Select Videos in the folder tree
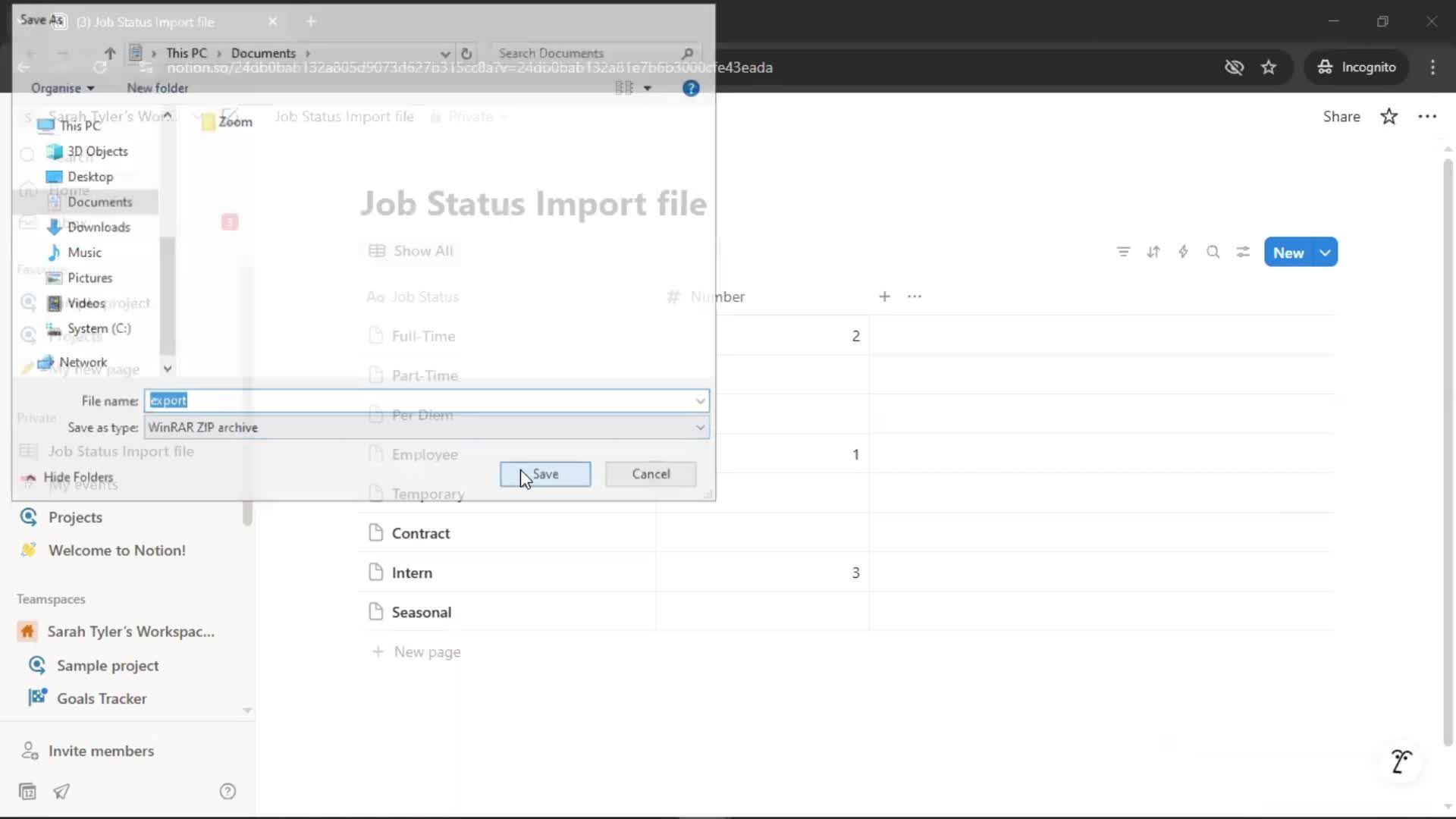Viewport: 1456px width, 819px height. point(76,303)
